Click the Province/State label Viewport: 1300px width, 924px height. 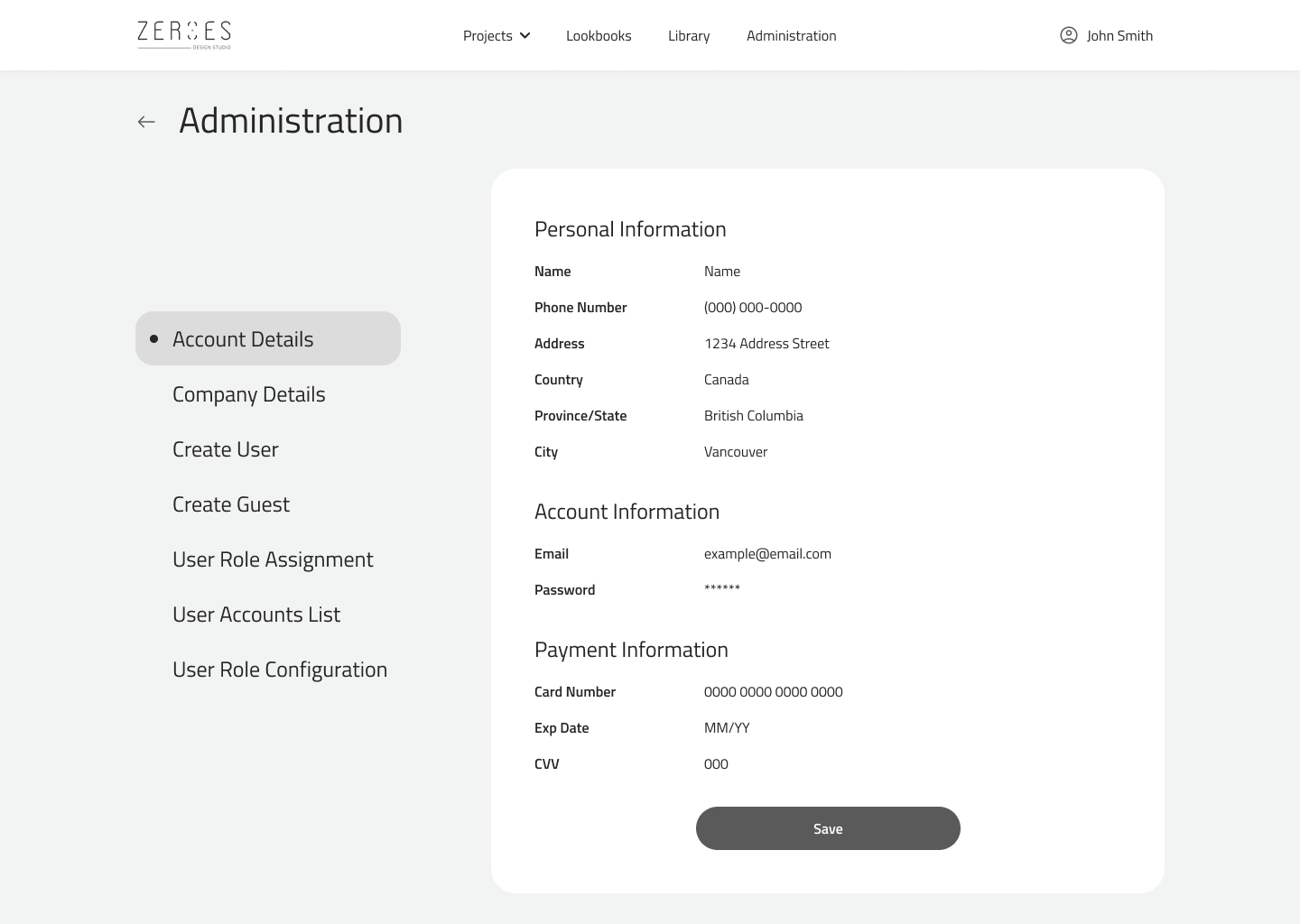(580, 416)
